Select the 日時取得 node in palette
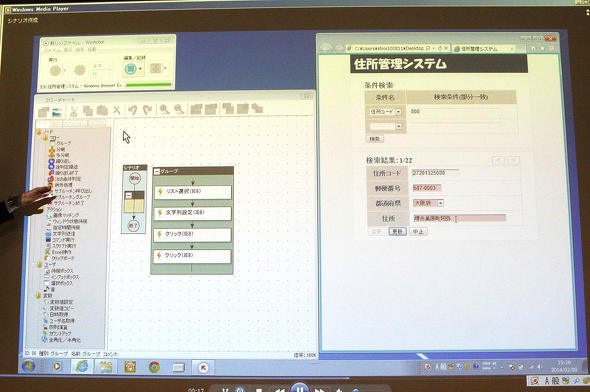Image resolution: width=590 pixels, height=392 pixels. [56, 314]
